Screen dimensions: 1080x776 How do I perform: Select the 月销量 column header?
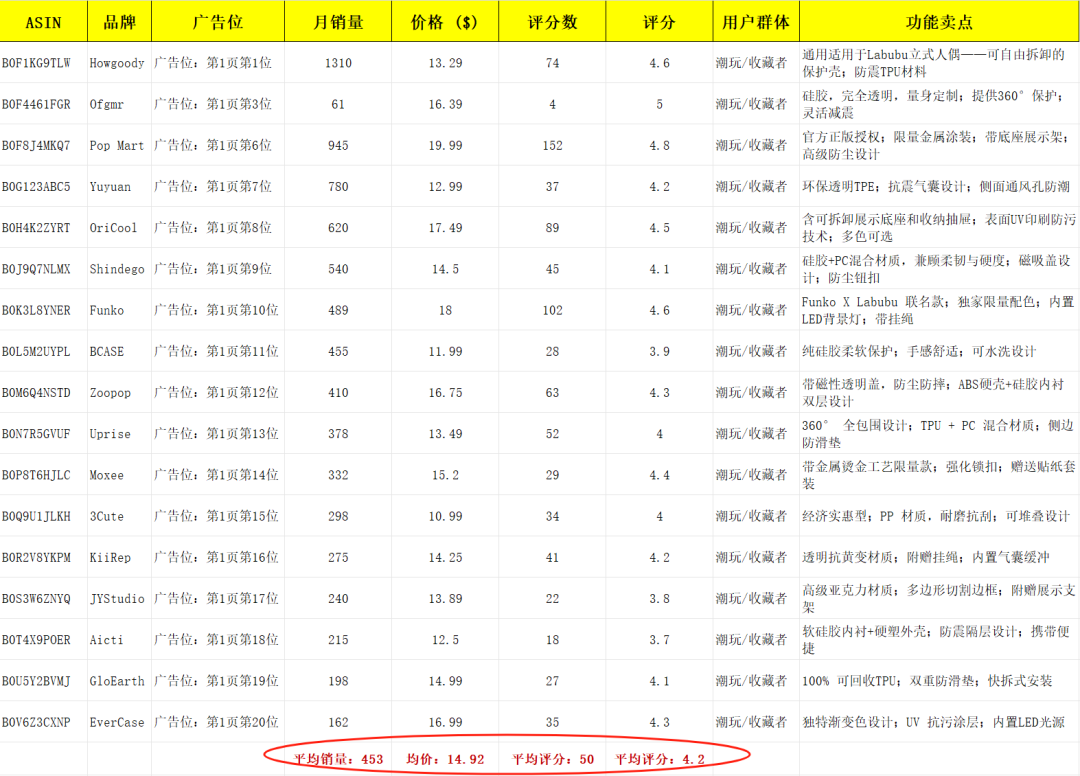click(338, 22)
